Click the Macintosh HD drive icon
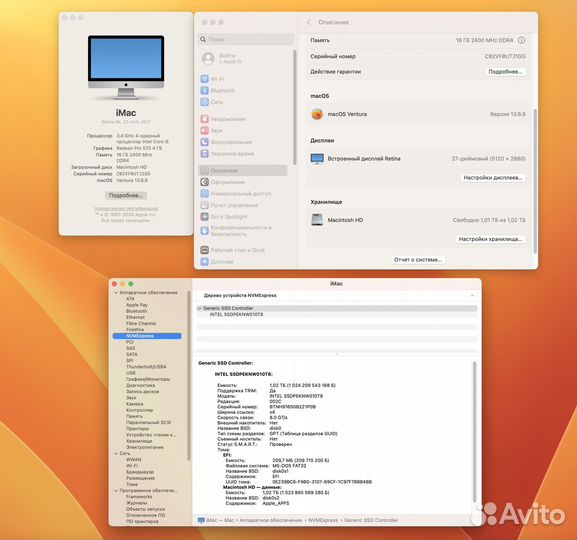This screenshot has width=577, height=540. coord(317,220)
